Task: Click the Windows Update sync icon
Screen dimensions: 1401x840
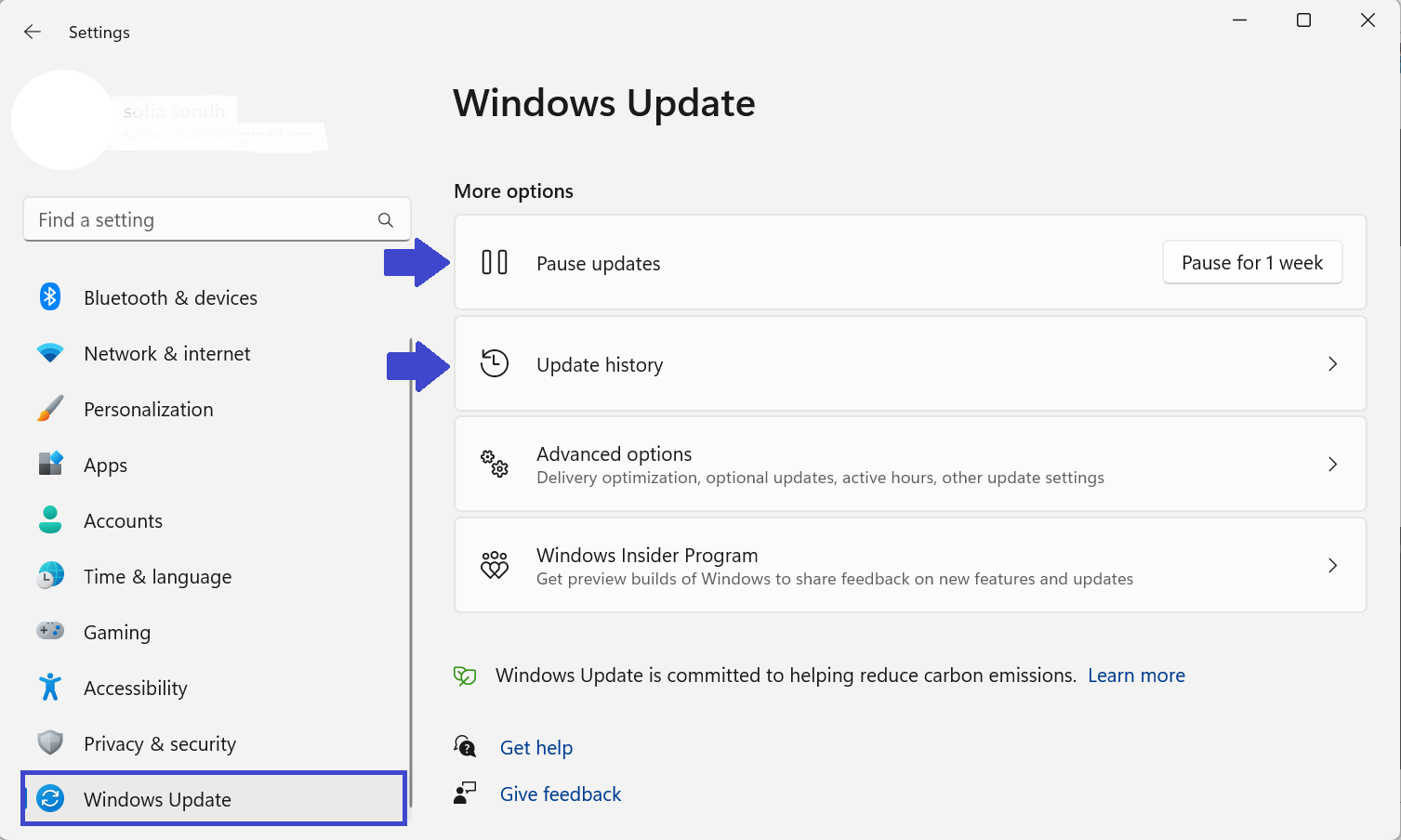Action: tap(50, 799)
